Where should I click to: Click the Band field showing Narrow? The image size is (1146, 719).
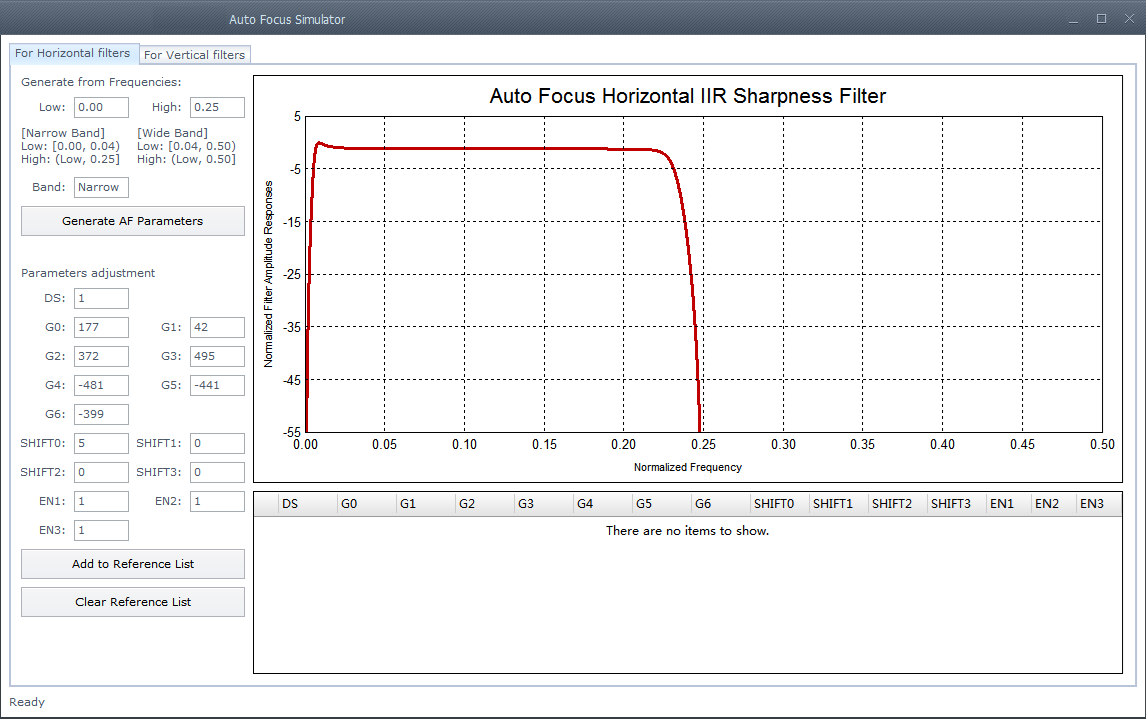[x=101, y=187]
